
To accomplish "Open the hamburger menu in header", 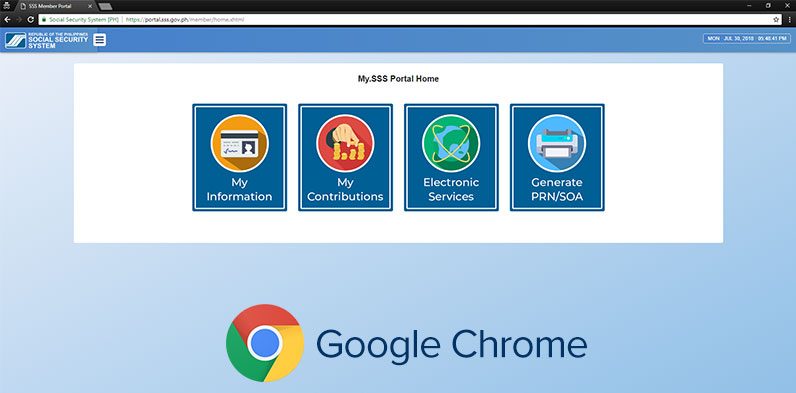I will tap(100, 40).
